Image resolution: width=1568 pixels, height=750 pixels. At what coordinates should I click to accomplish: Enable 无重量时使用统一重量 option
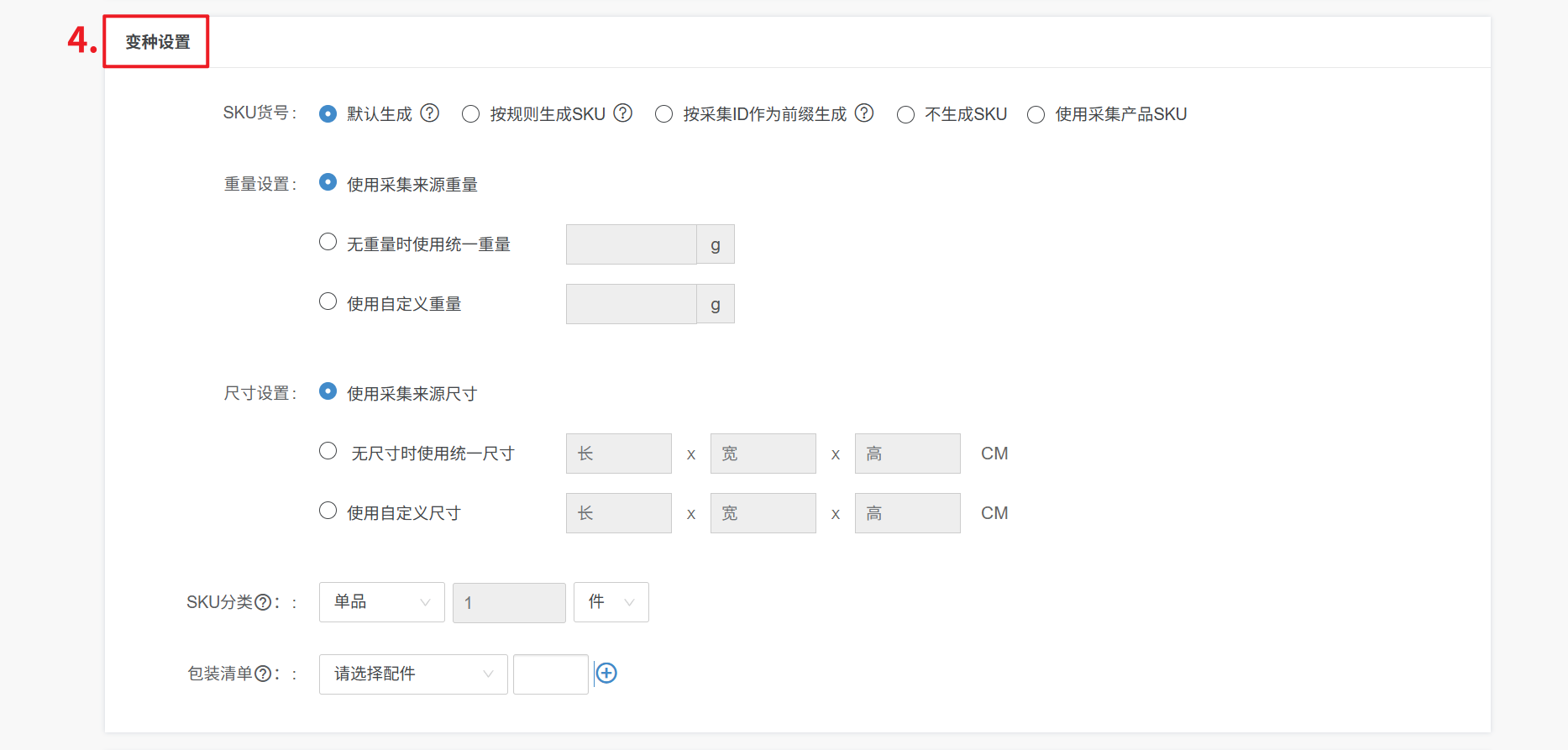(x=328, y=242)
